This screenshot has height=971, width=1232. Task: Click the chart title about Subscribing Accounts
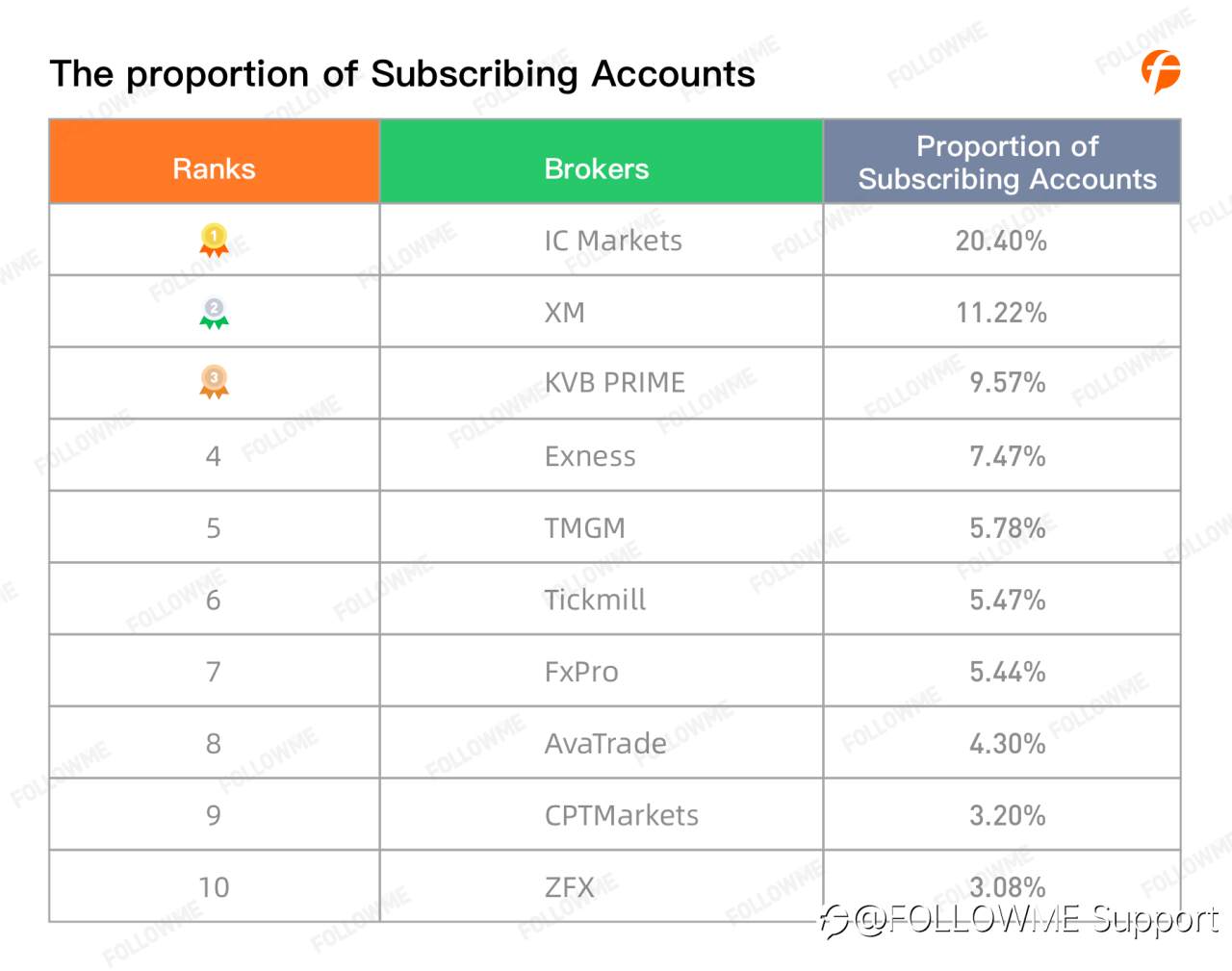pyautogui.click(x=402, y=74)
